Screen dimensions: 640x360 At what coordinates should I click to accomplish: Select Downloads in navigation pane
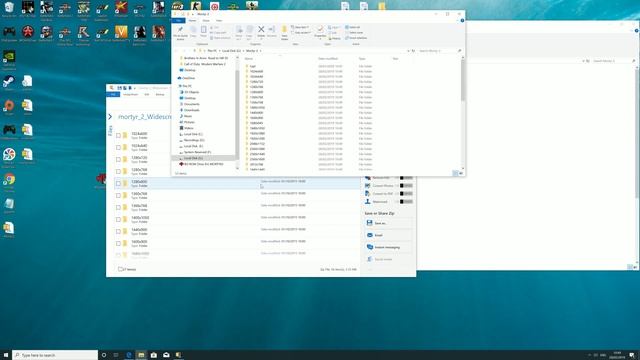190,110
